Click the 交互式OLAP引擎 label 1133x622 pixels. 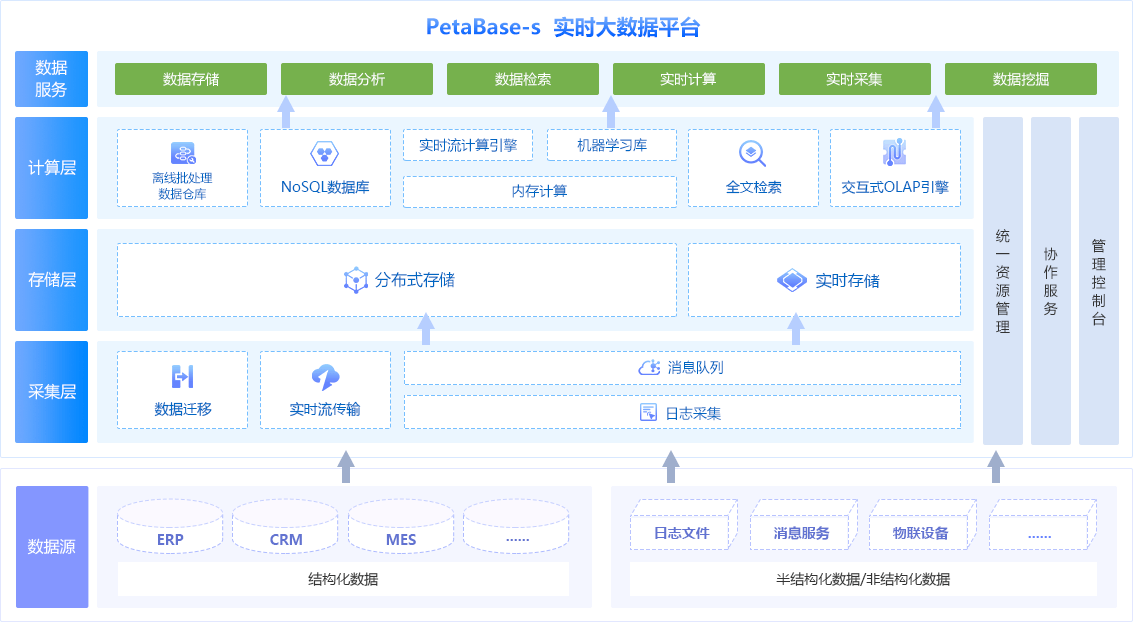pyautogui.click(x=895, y=187)
